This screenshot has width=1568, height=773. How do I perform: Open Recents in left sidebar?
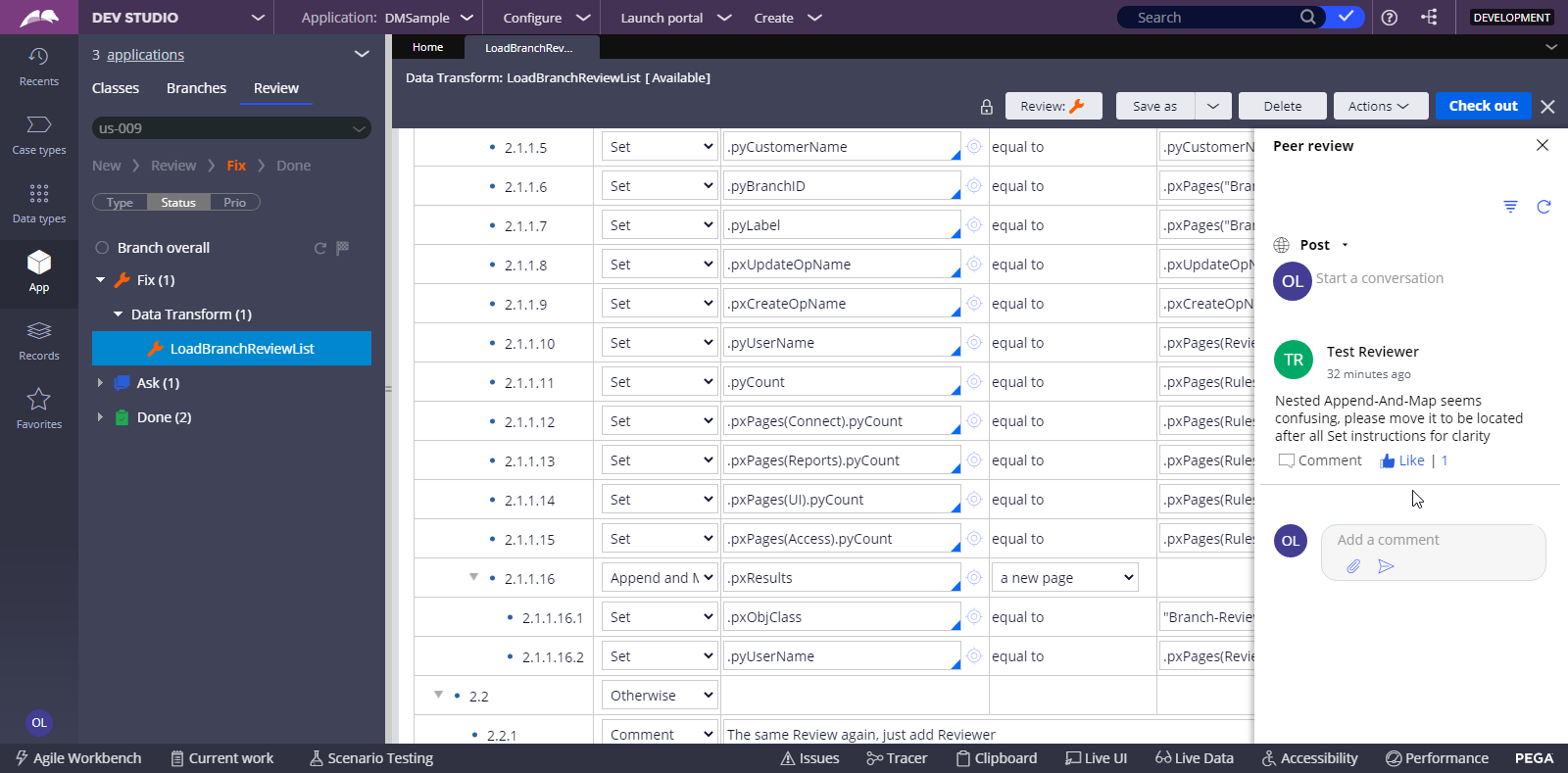[x=38, y=67]
